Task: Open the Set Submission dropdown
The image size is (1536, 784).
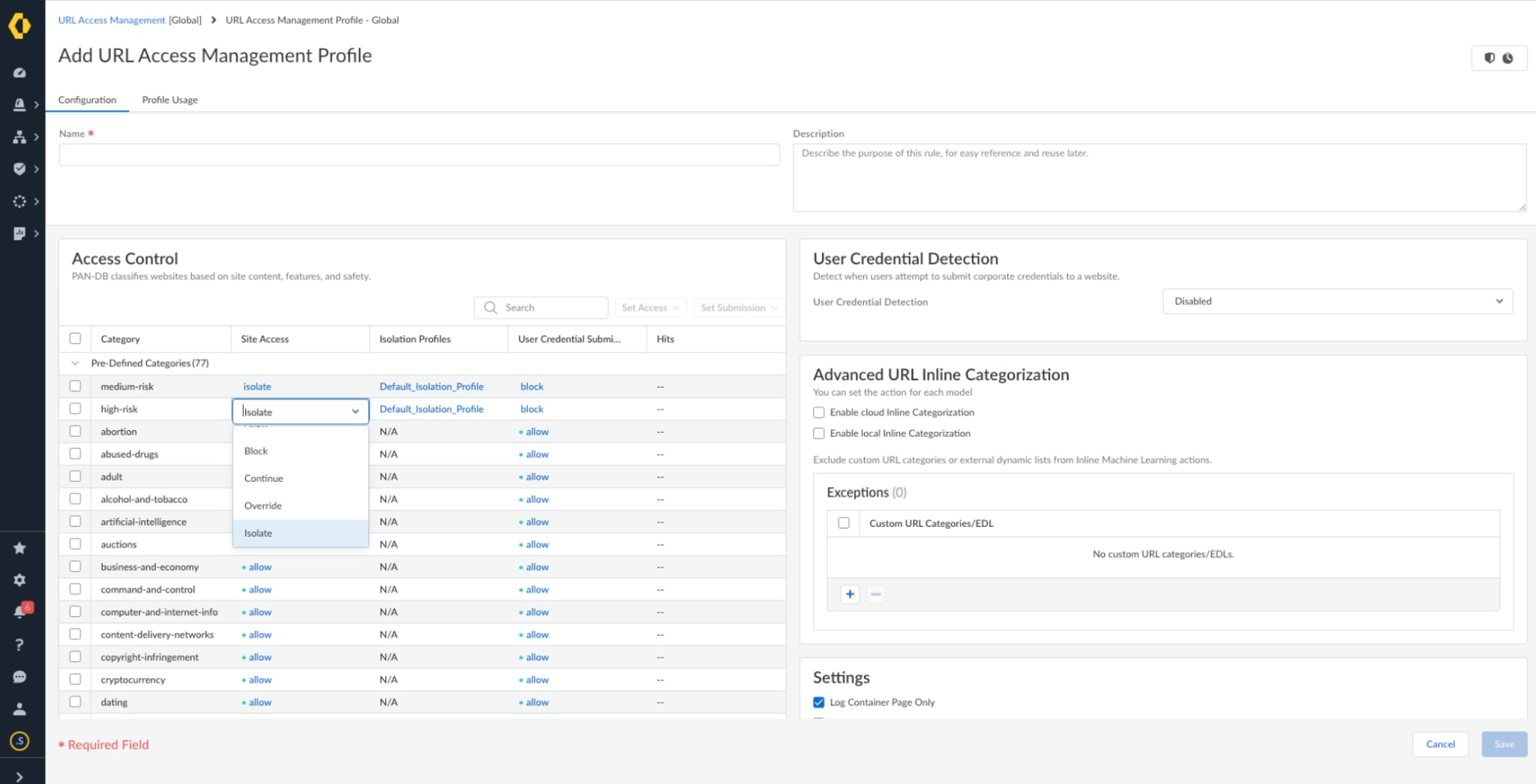Action: (x=739, y=307)
